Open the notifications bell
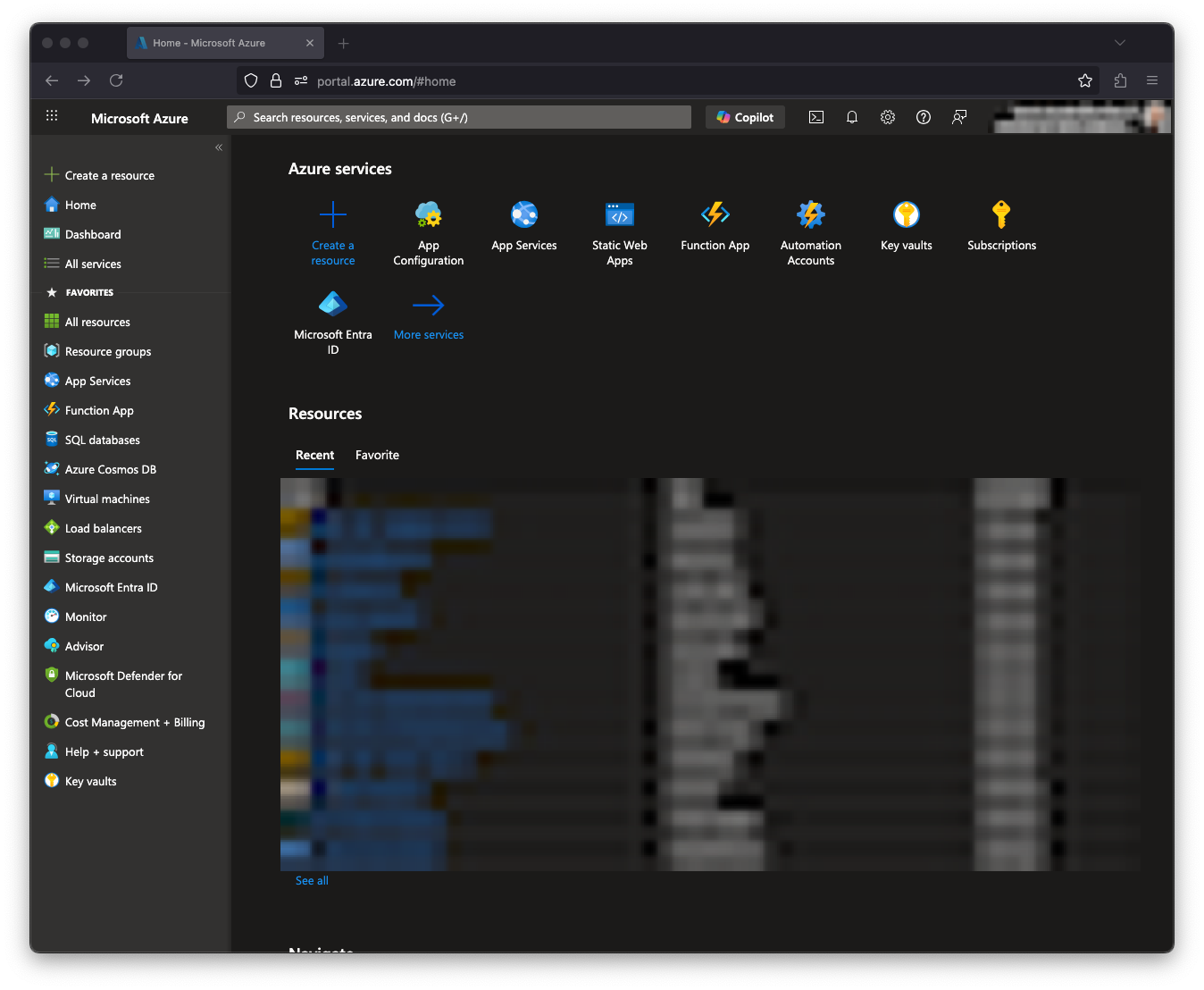Viewport: 1204px width, 990px height. 851,116
